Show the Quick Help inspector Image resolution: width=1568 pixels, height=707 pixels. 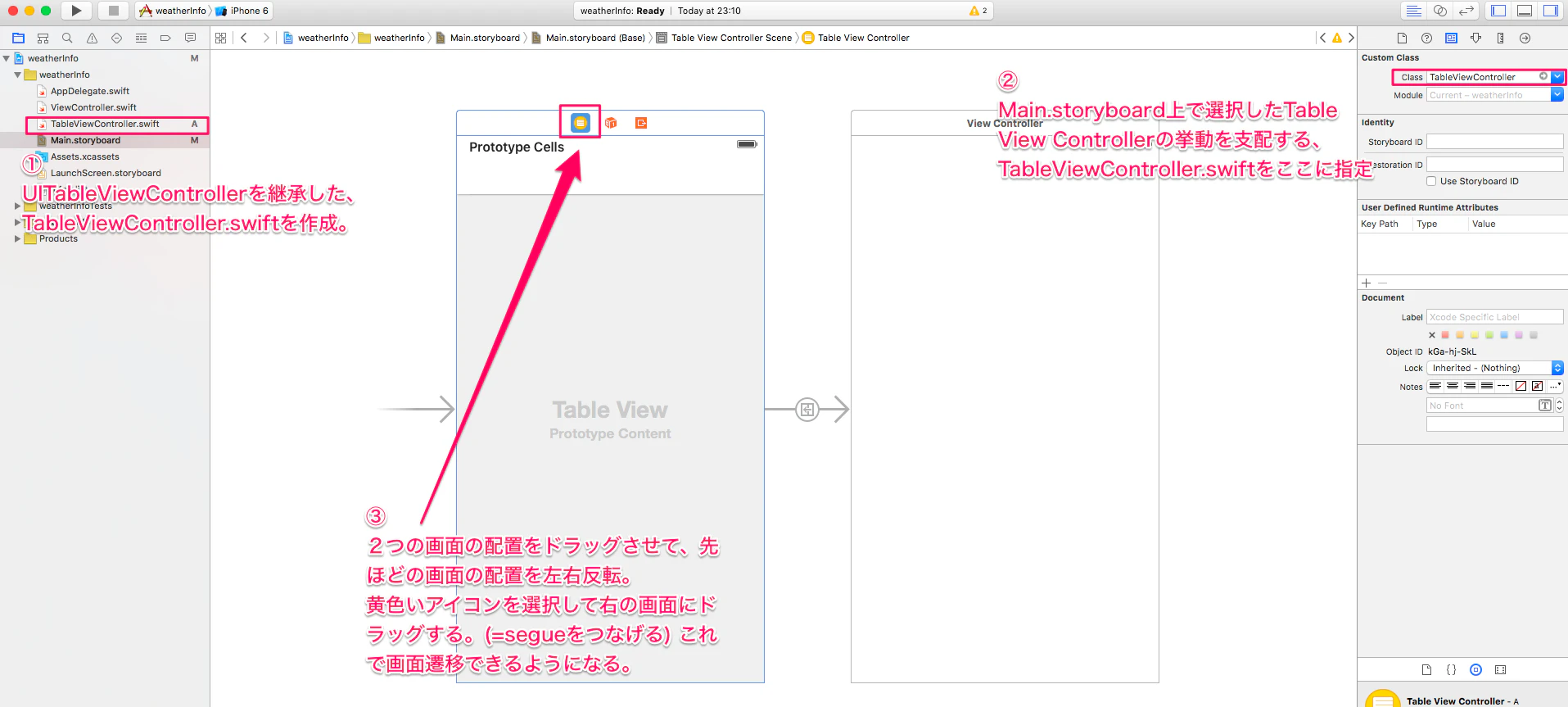click(x=1426, y=38)
